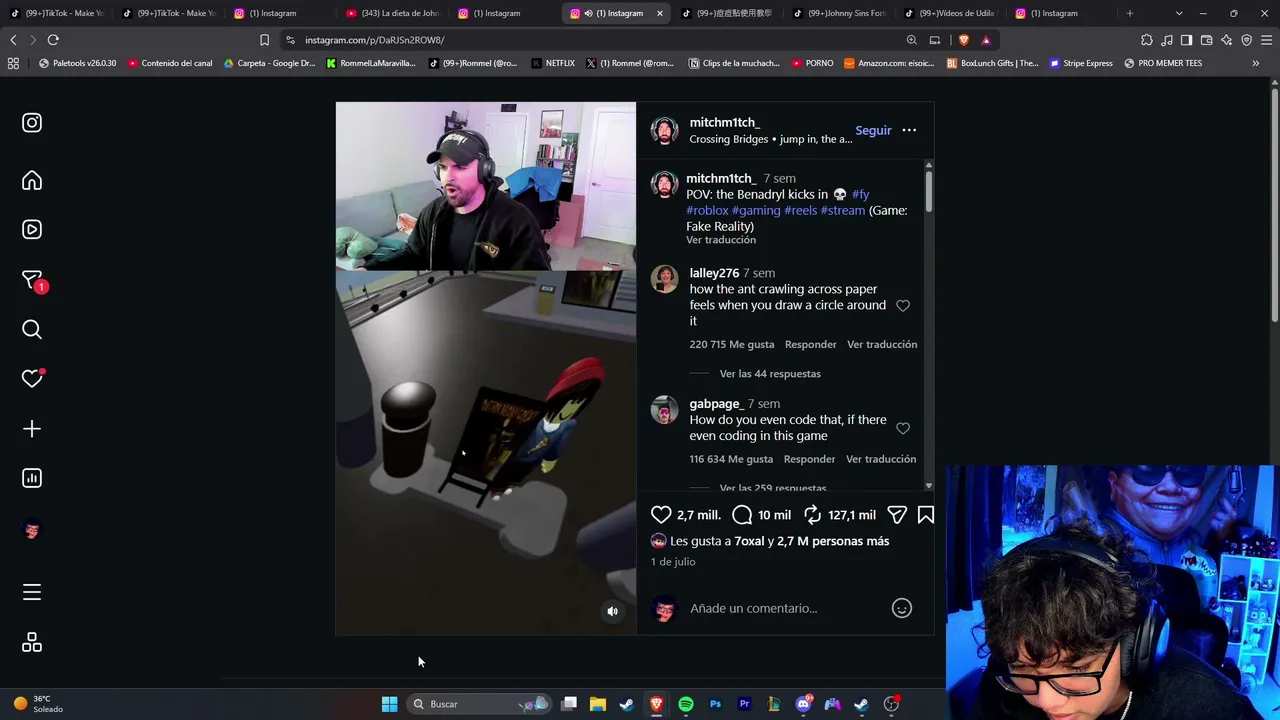Switch to the first TikTok tab
The image size is (1280, 720).
pos(56,13)
